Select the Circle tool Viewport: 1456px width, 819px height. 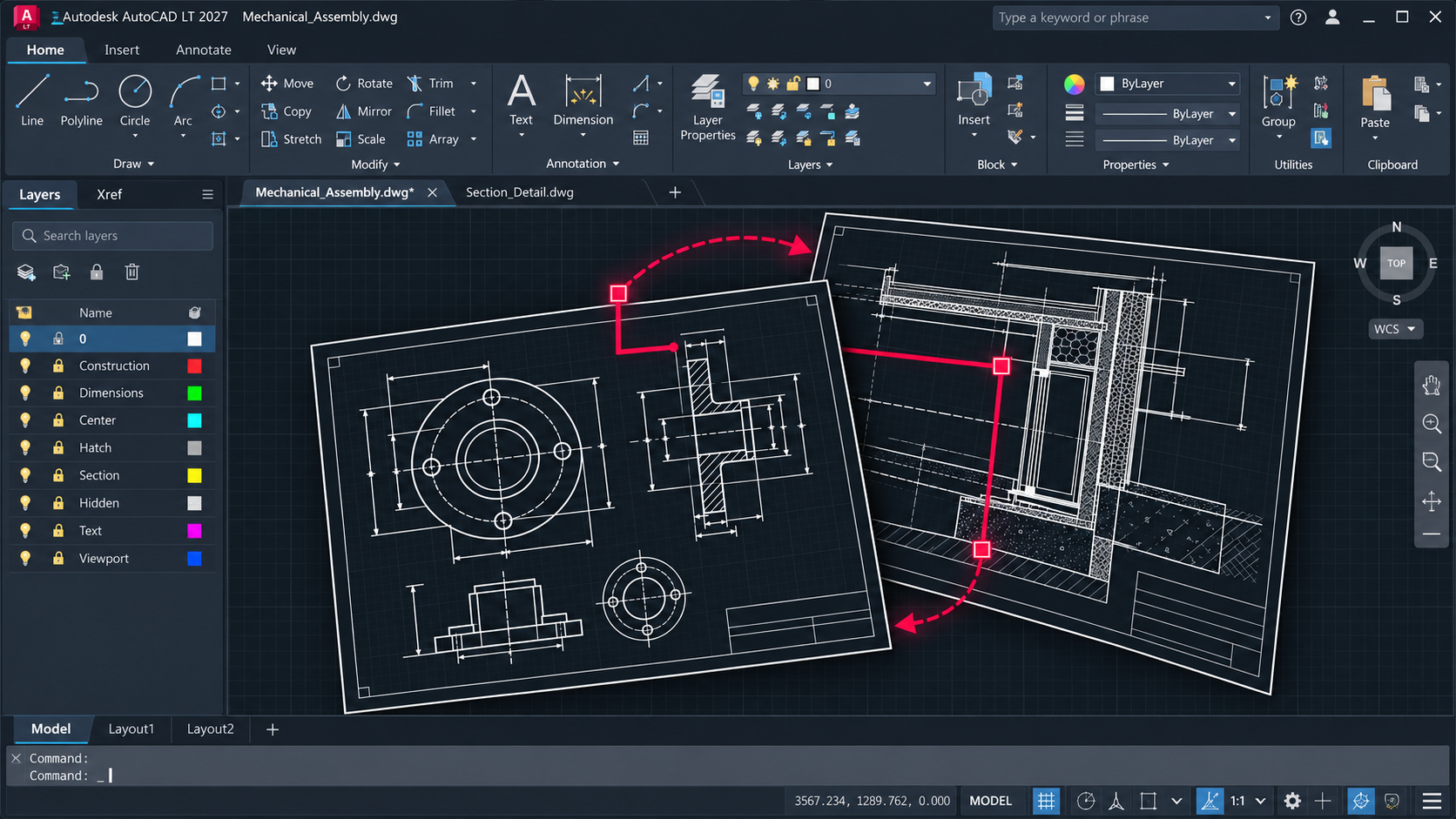(135, 101)
